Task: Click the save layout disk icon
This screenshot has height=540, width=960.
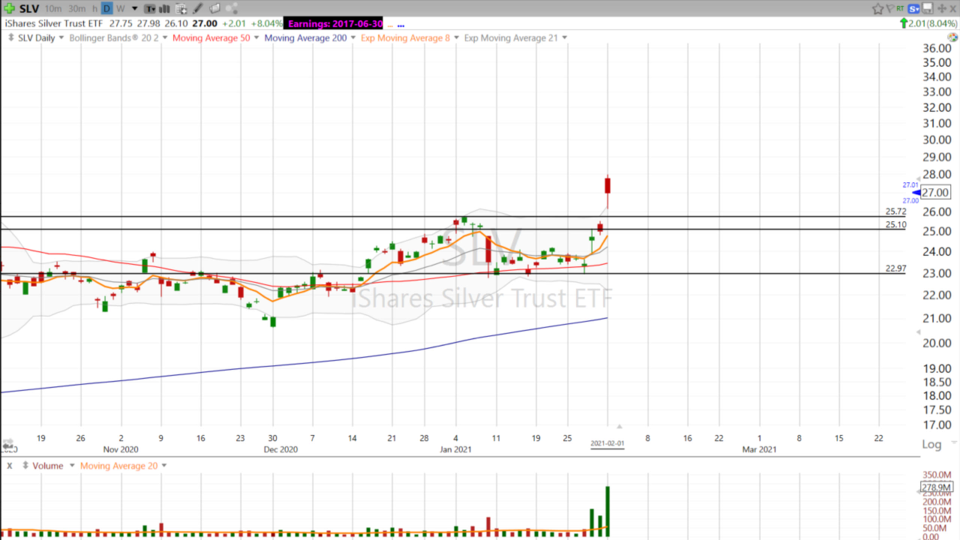Action: click(x=928, y=8)
